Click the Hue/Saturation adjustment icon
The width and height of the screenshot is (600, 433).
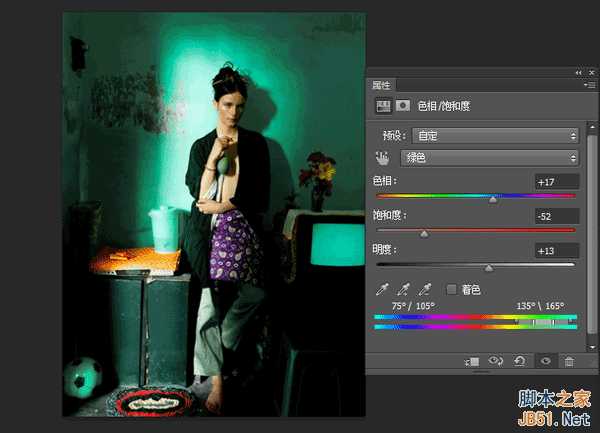click(382, 105)
